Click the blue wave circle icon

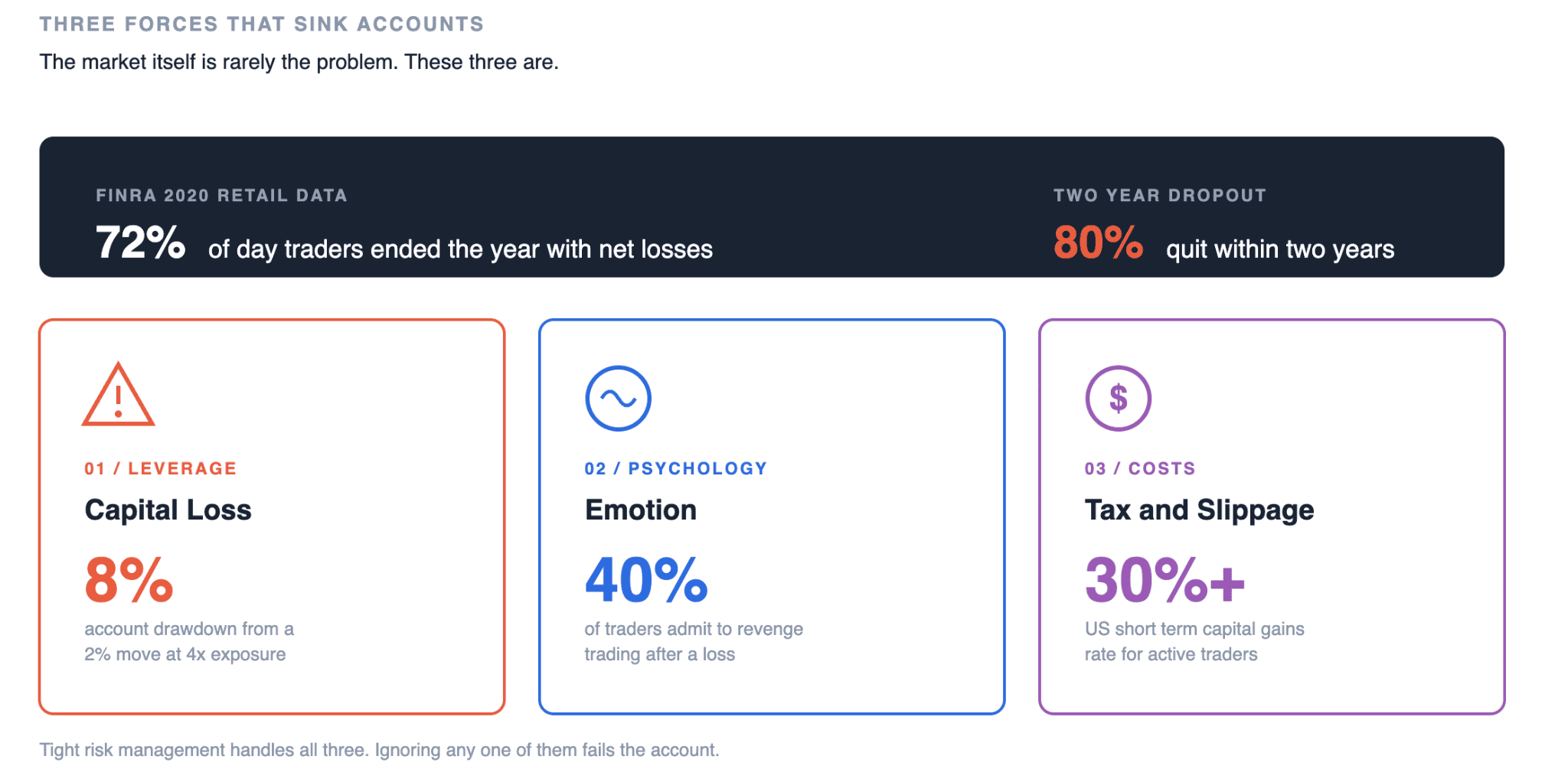coord(618,399)
